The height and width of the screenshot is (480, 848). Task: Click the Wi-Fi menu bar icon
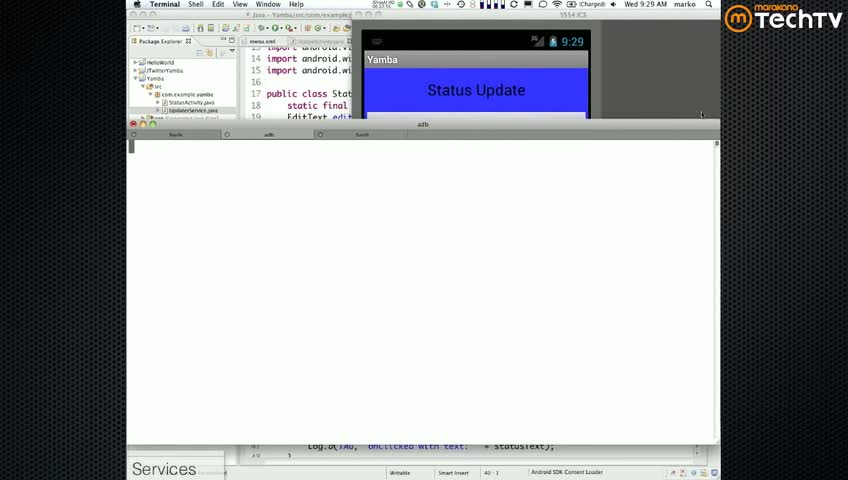coord(556,4)
